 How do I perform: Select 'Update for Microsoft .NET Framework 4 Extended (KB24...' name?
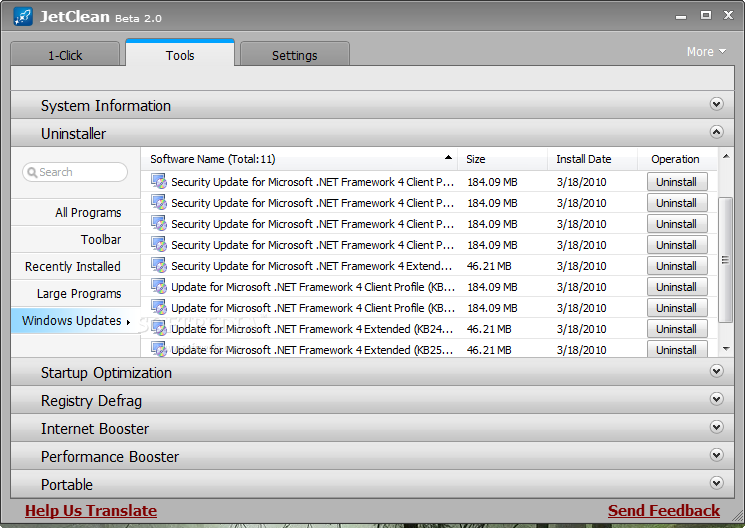[312, 328]
